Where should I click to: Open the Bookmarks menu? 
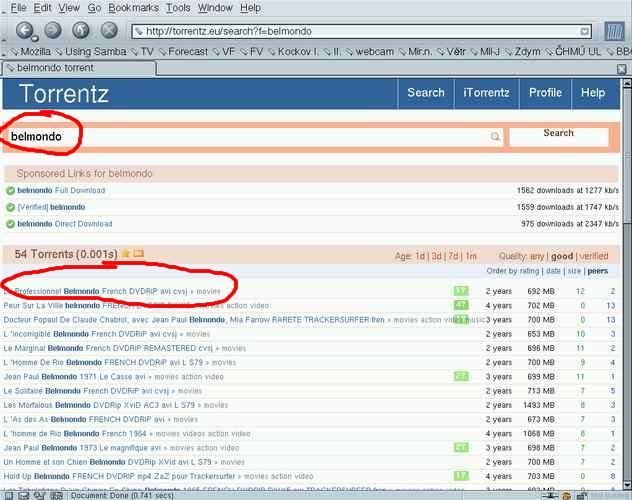[x=133, y=8]
